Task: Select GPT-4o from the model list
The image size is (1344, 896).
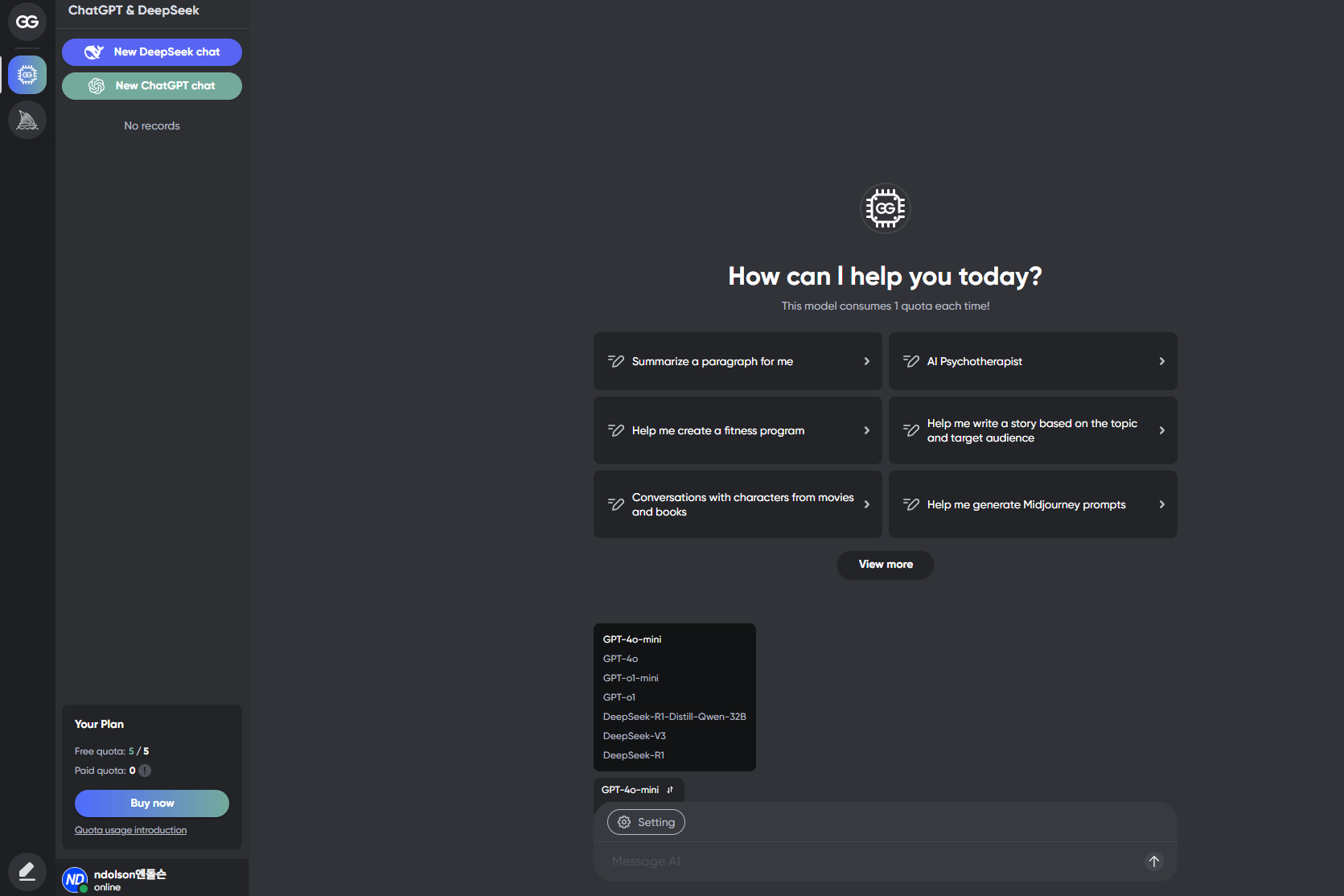Action: point(621,659)
